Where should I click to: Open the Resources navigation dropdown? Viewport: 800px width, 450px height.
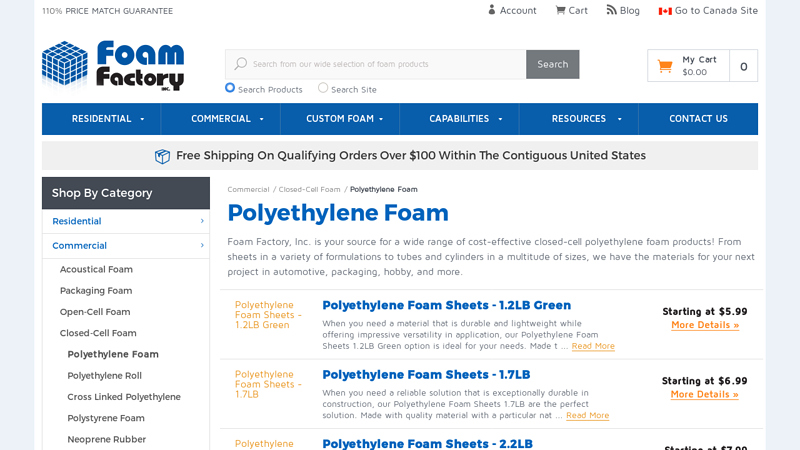(579, 119)
